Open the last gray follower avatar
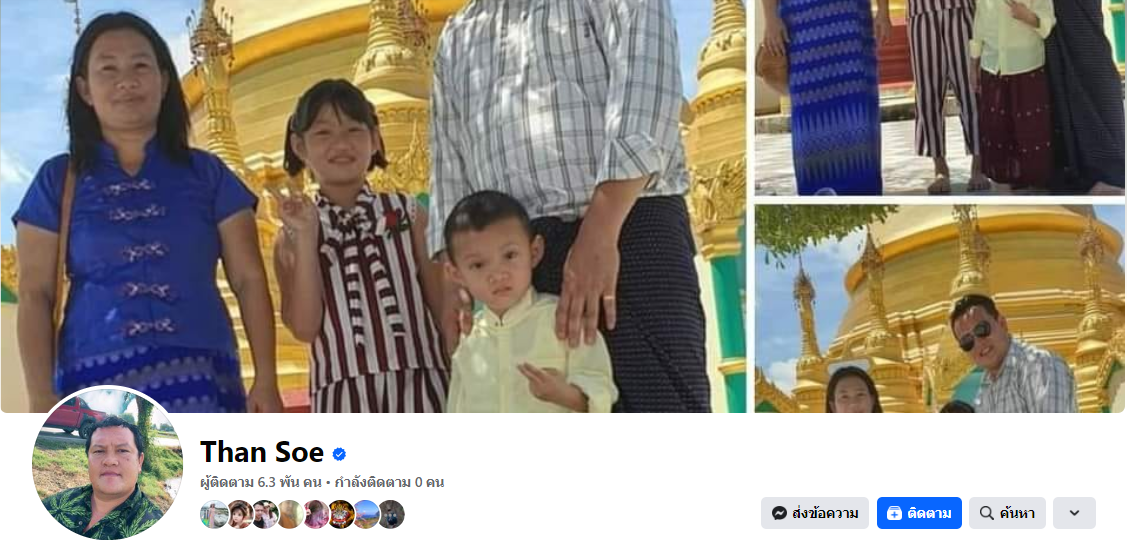Image resolution: width=1127 pixels, height=555 pixels. [391, 514]
